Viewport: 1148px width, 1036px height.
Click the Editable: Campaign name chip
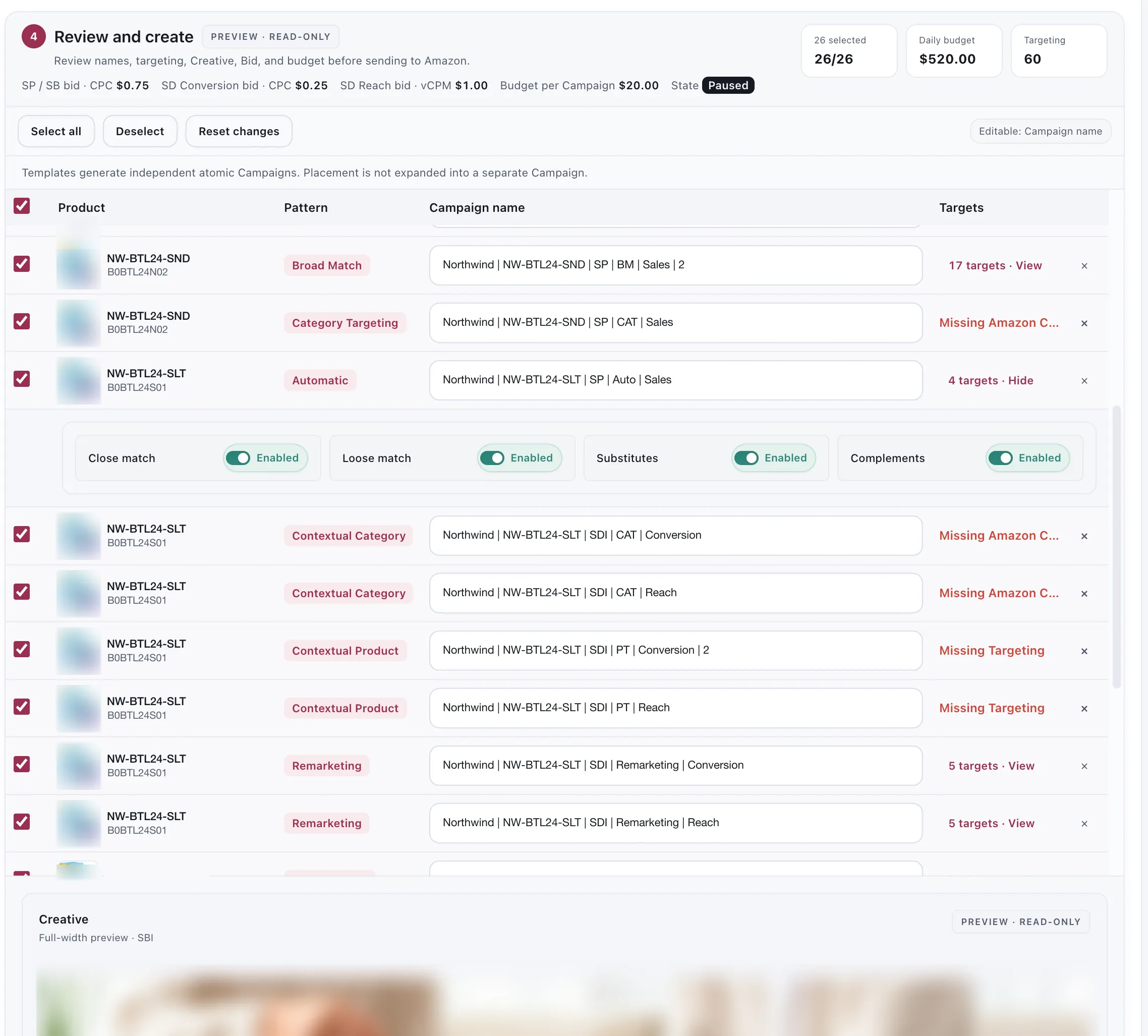(x=1040, y=132)
